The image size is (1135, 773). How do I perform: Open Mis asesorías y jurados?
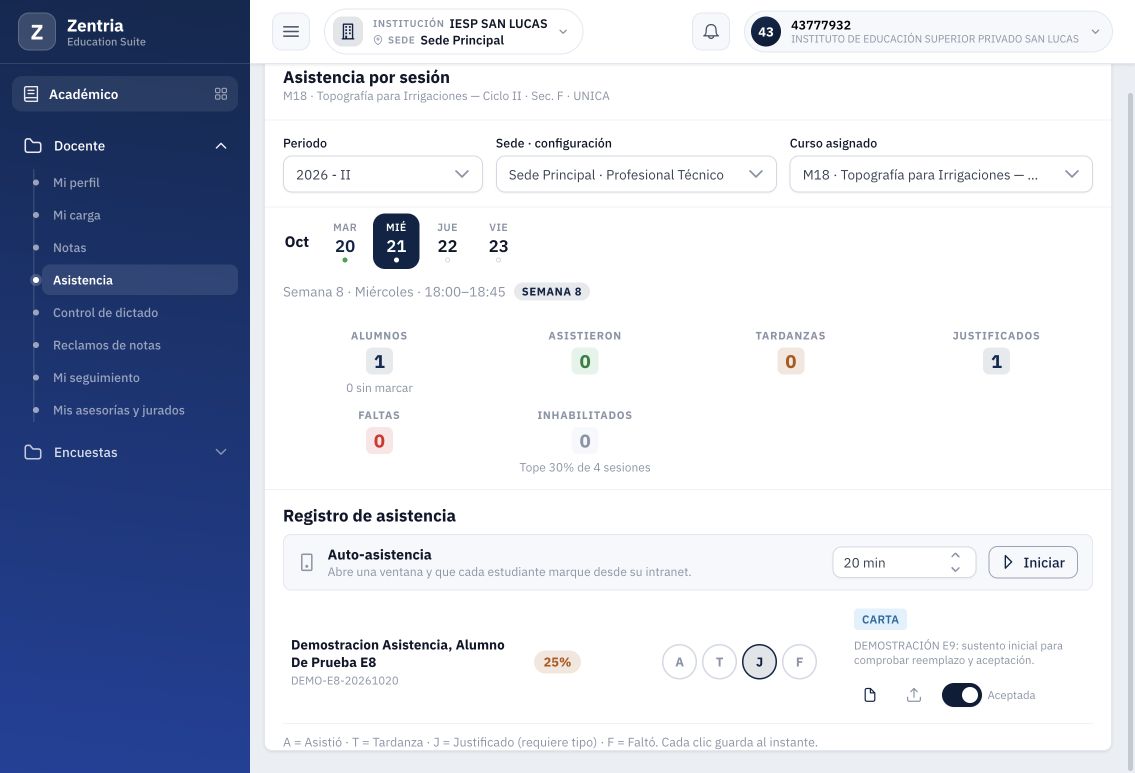coord(119,410)
